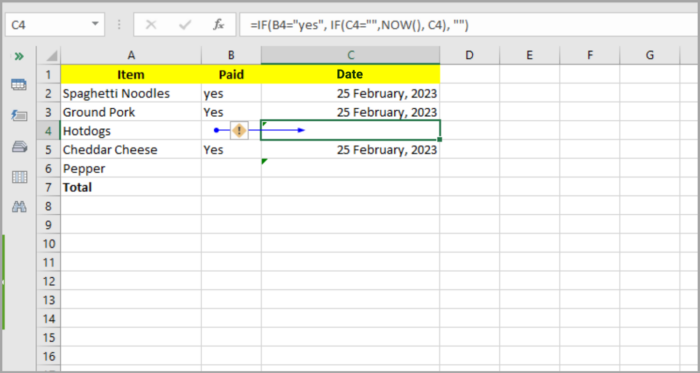Select row 16 header
The height and width of the screenshot is (373, 700).
click(x=49, y=356)
